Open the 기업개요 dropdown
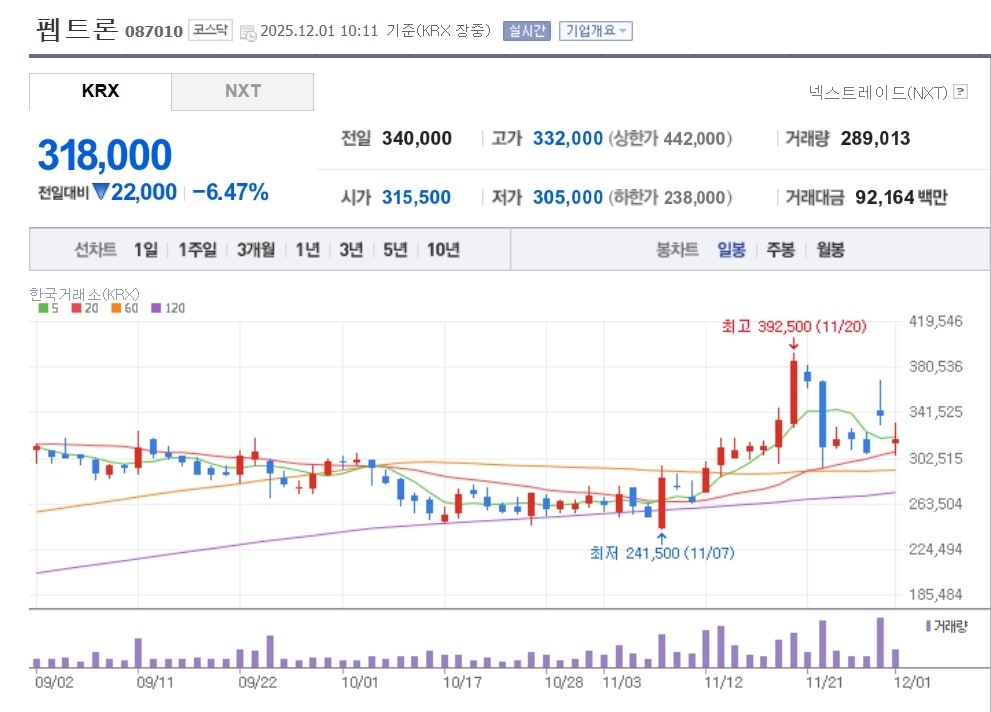The image size is (991, 712). (x=590, y=31)
